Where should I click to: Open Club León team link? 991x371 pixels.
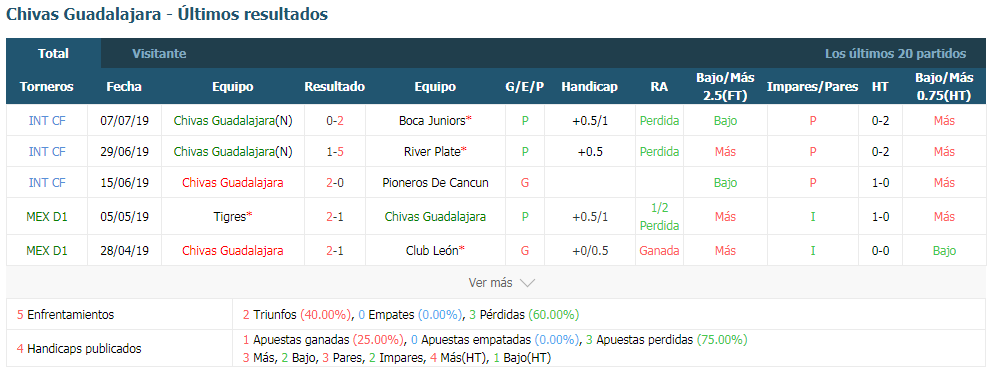432,250
